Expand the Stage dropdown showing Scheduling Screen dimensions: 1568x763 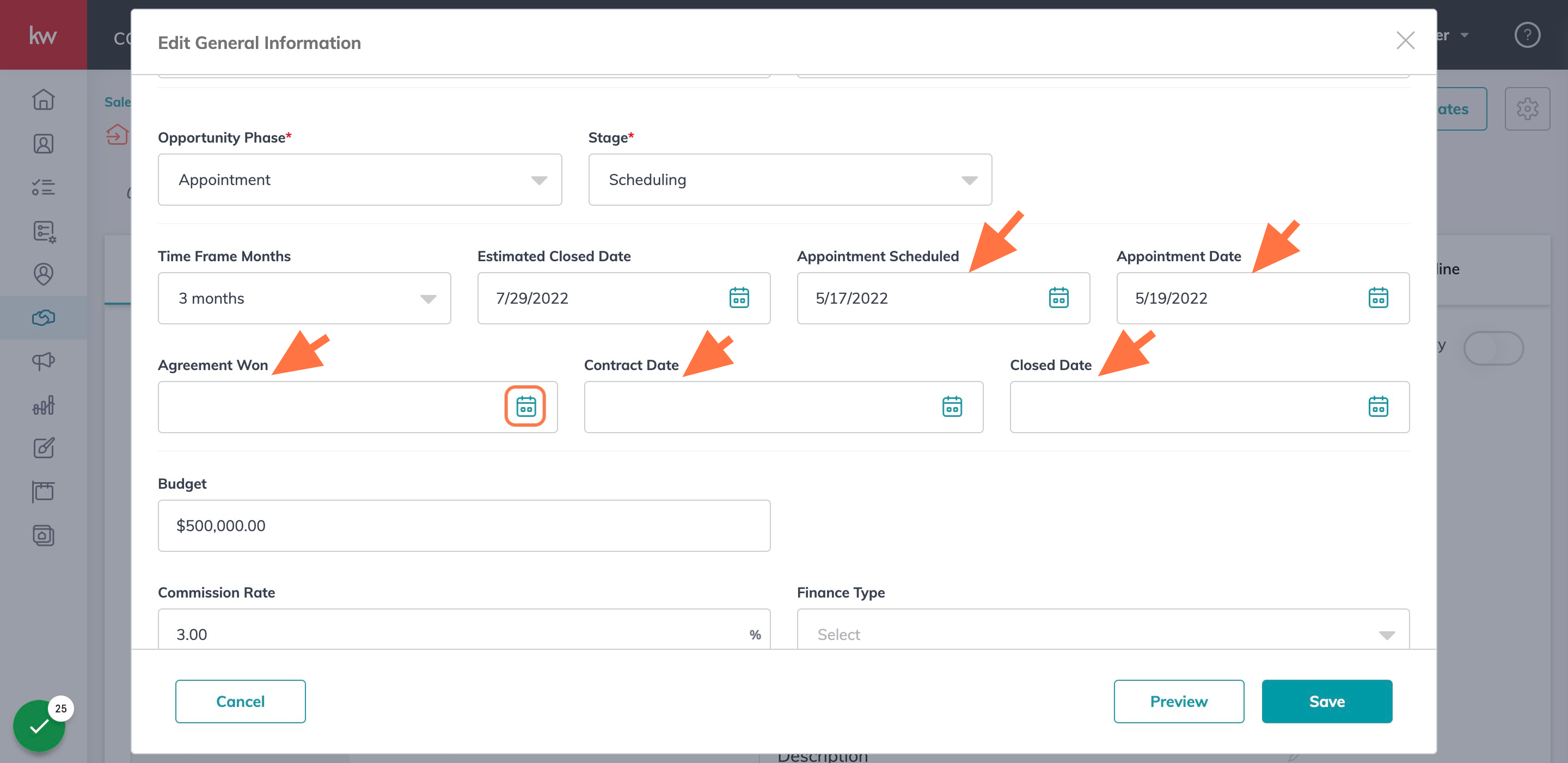pyautogui.click(x=790, y=180)
